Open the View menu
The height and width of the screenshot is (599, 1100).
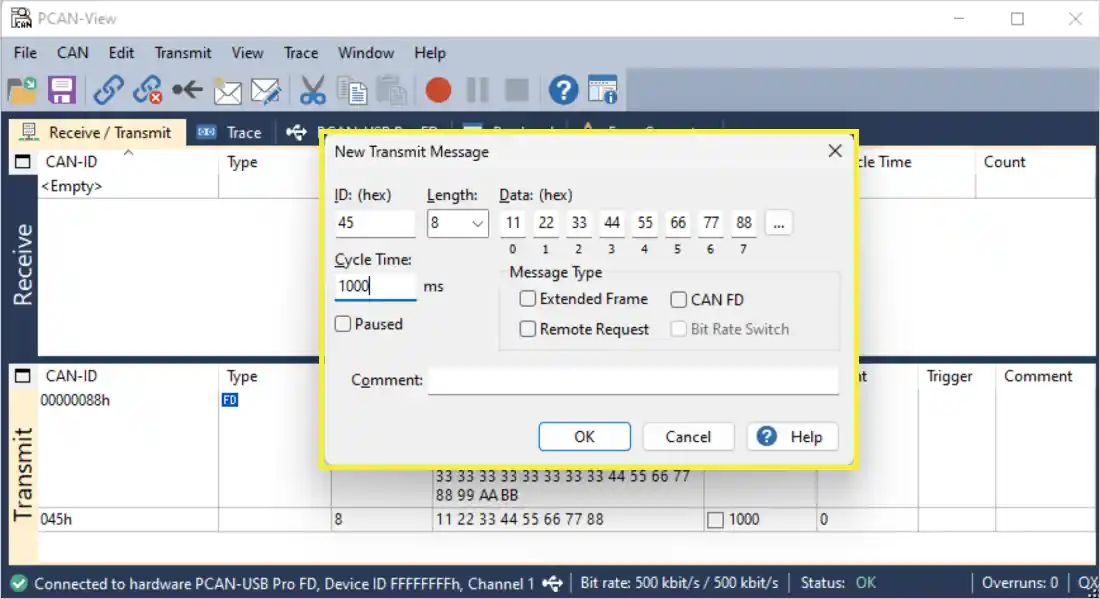pos(247,53)
